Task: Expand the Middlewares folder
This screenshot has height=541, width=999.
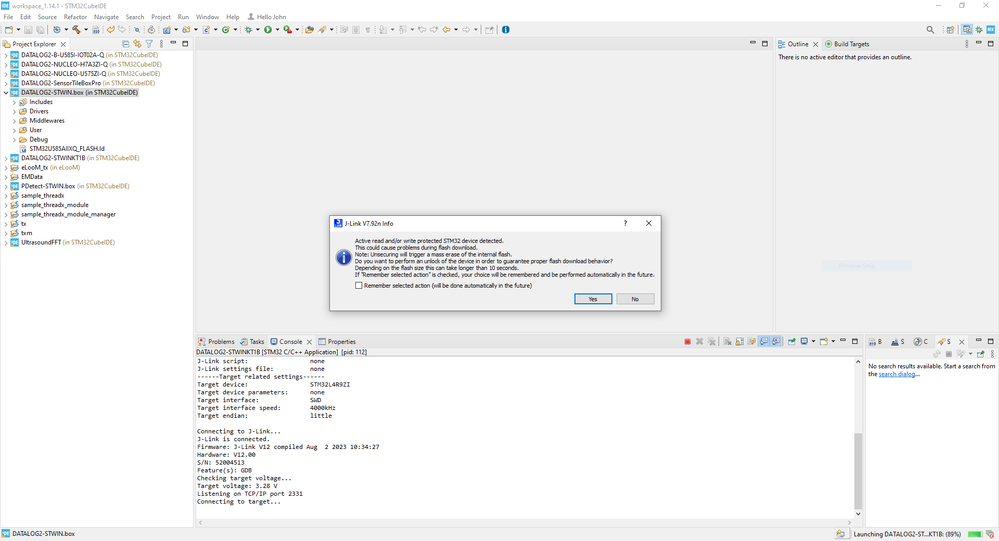Action: (14, 120)
